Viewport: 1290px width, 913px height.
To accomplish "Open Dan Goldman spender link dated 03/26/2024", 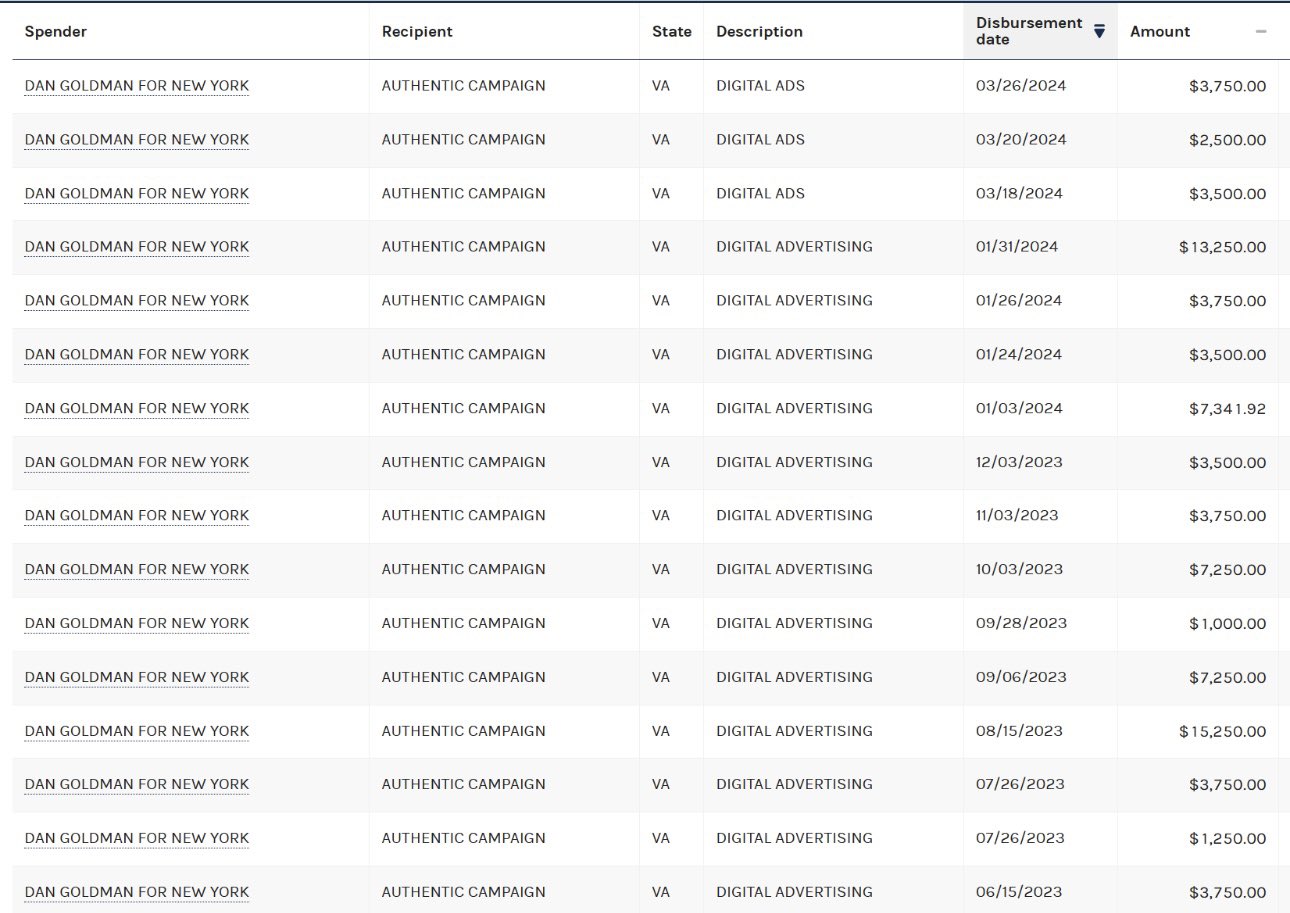I will pos(137,86).
